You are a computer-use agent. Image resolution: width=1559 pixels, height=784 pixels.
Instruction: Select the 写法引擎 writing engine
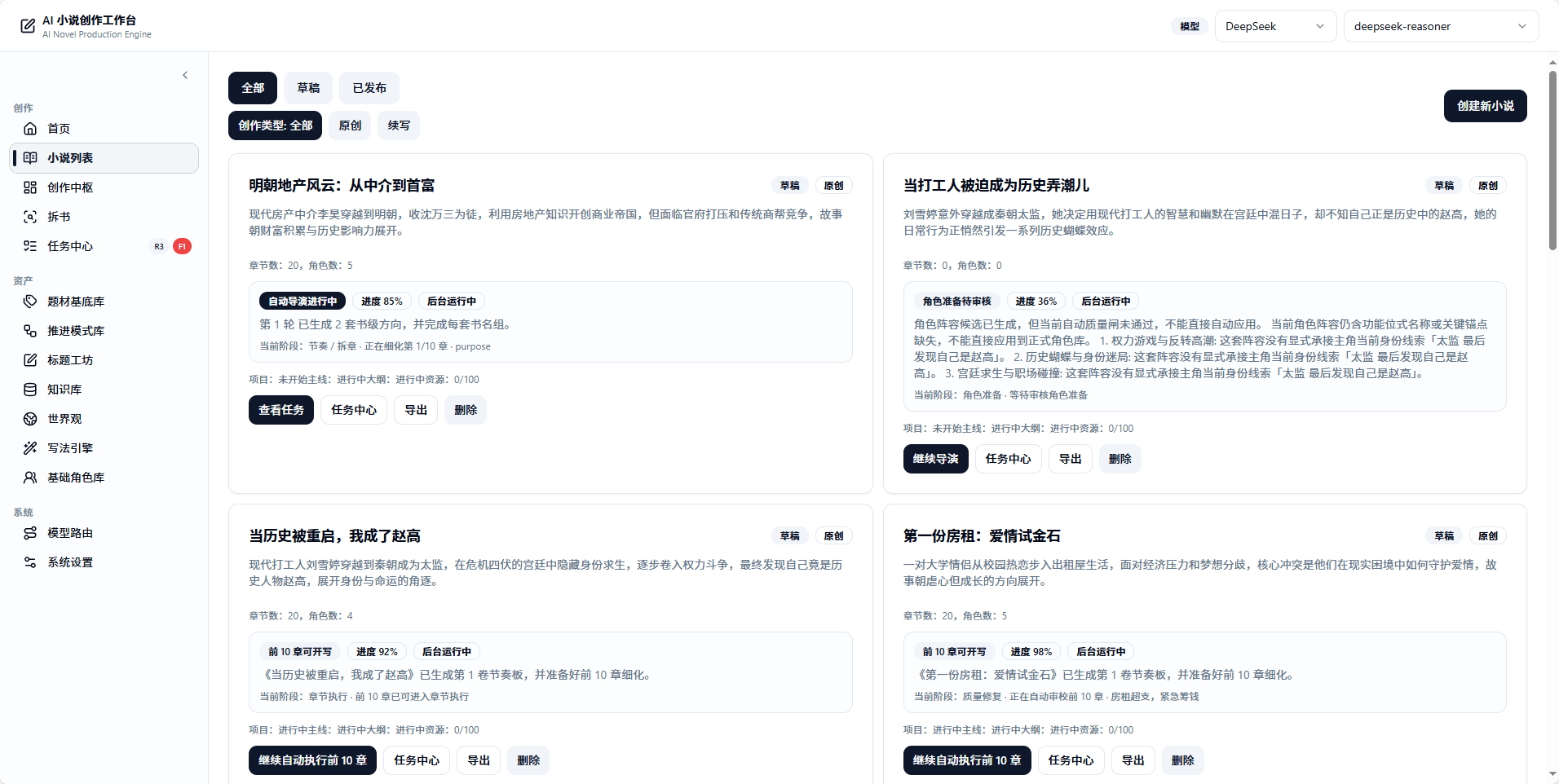[69, 447]
